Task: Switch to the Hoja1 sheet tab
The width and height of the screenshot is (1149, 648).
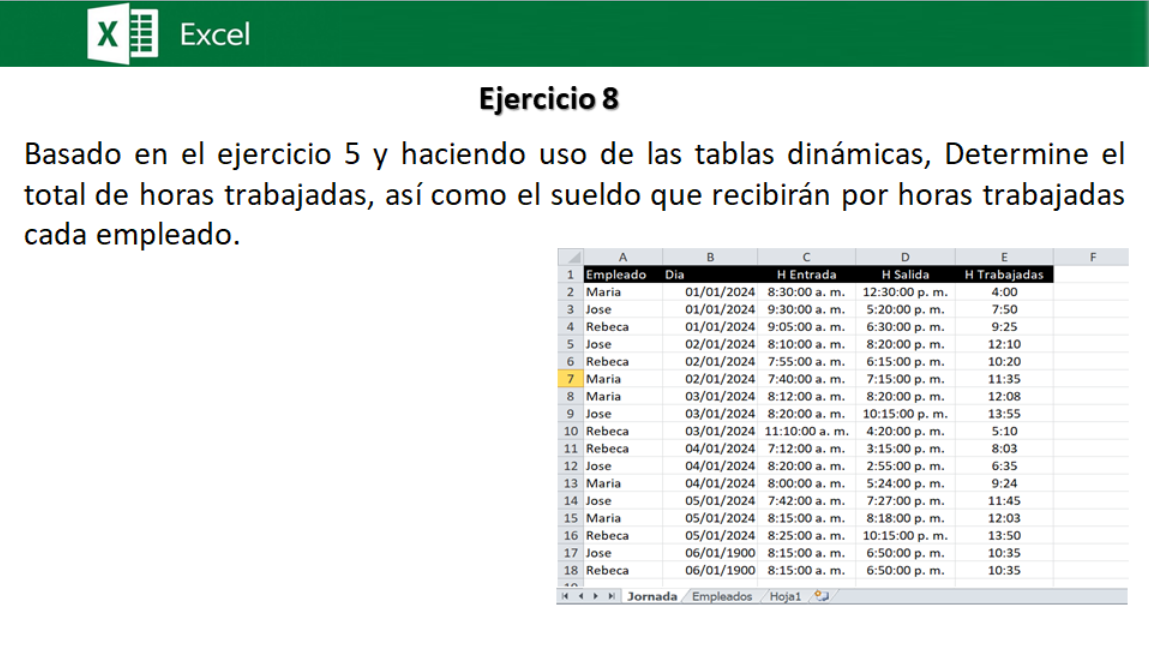Action: click(785, 596)
